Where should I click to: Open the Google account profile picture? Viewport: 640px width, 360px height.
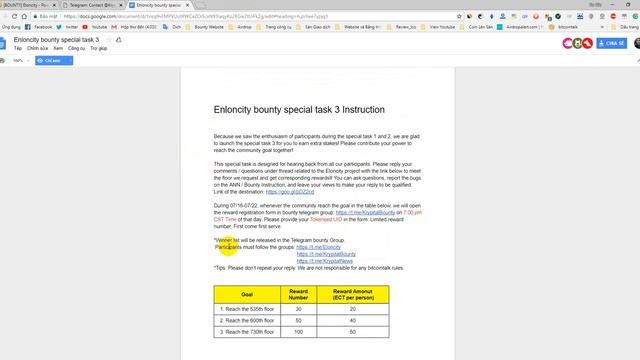click(637, 43)
